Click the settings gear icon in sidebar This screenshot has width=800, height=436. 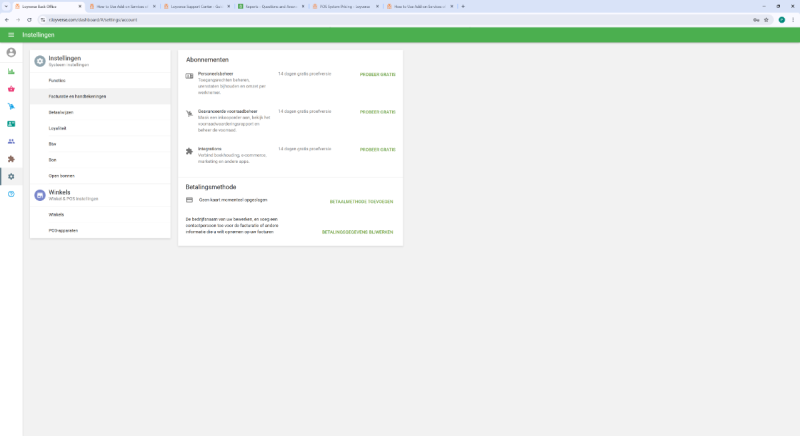(11, 176)
